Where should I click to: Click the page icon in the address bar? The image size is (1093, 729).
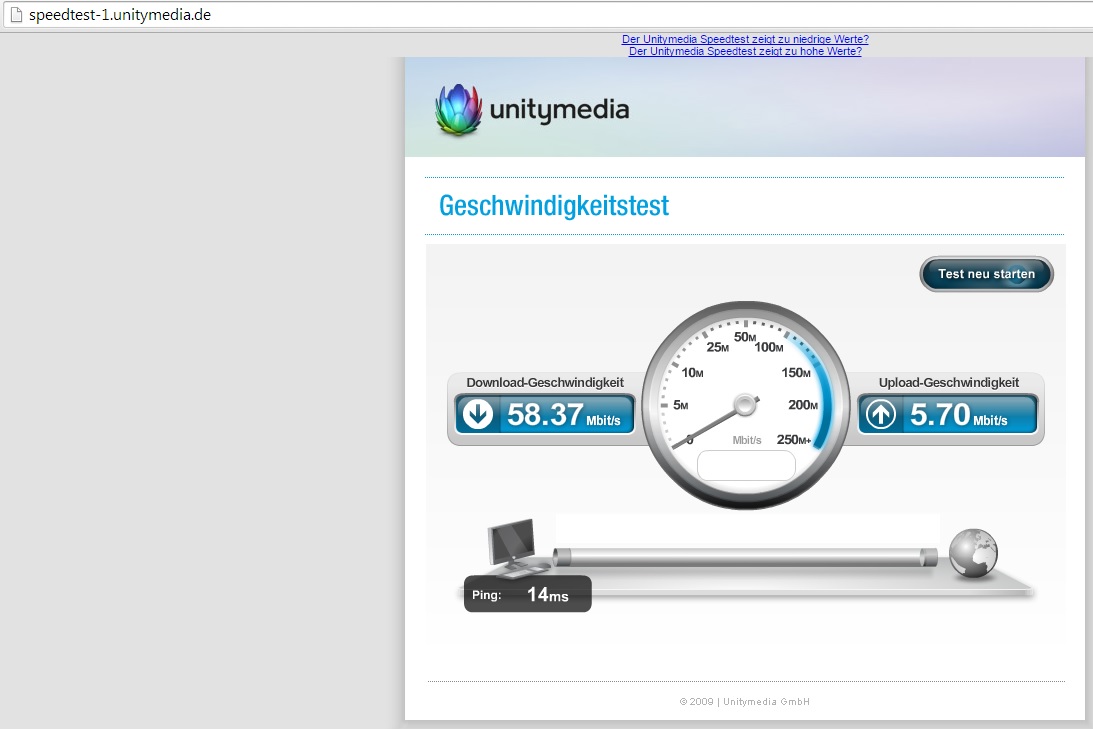click(16, 15)
